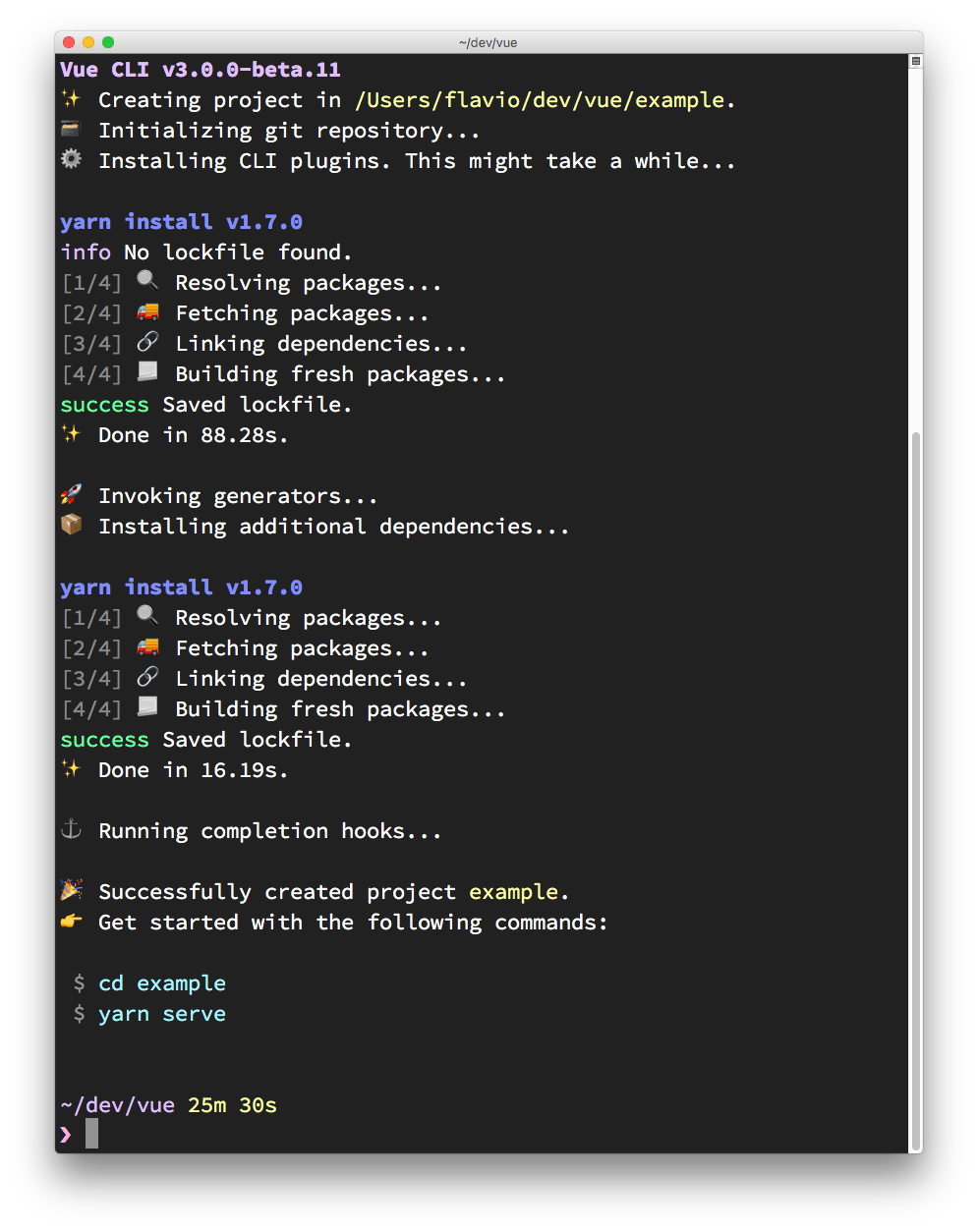This screenshot has width=978, height=1232.
Task: Click the second truck emoji beside Fetching packages
Action: pos(147,647)
